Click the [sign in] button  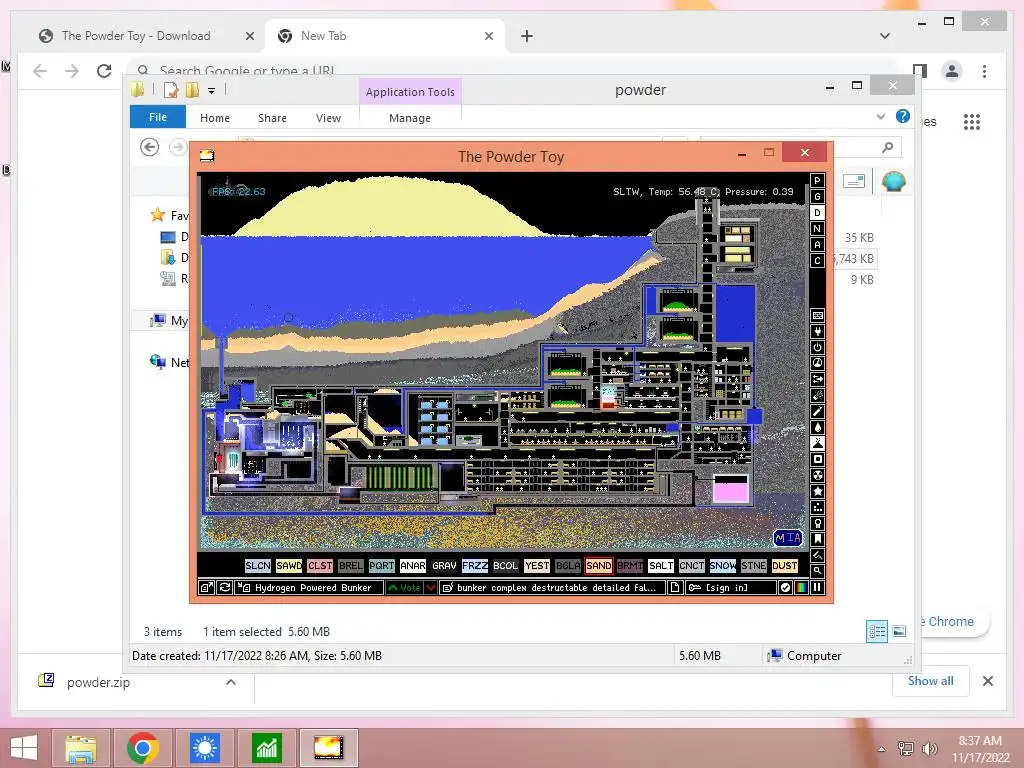pos(731,588)
